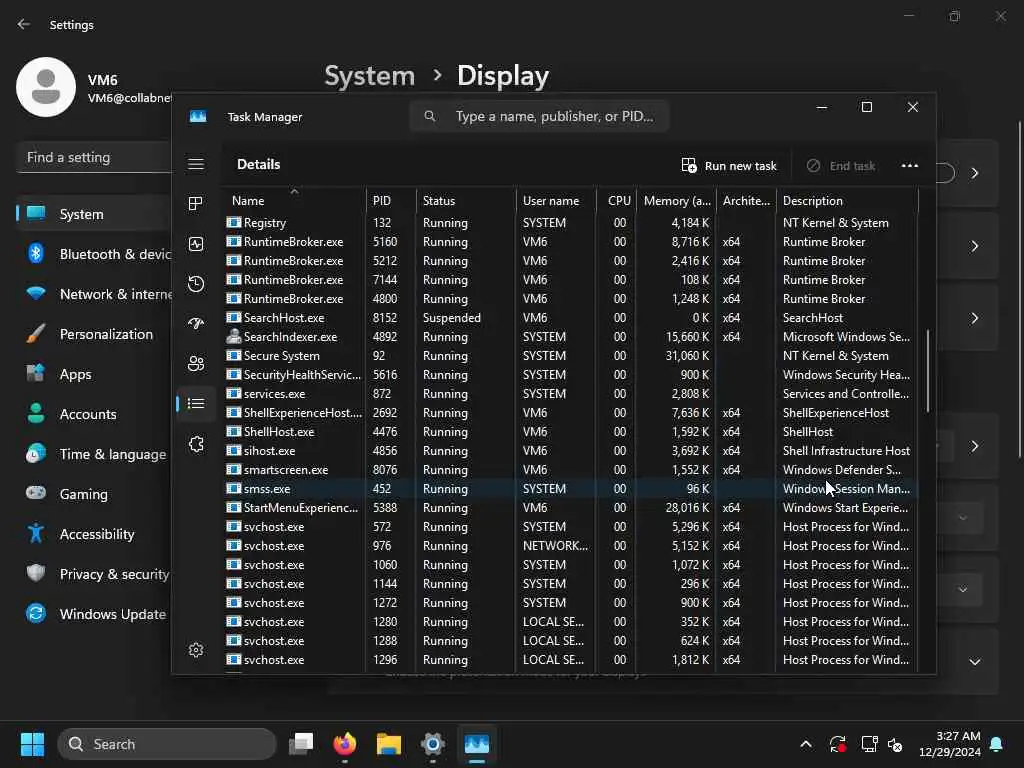
Task: Open the Processes page icon
Action: pos(196,203)
